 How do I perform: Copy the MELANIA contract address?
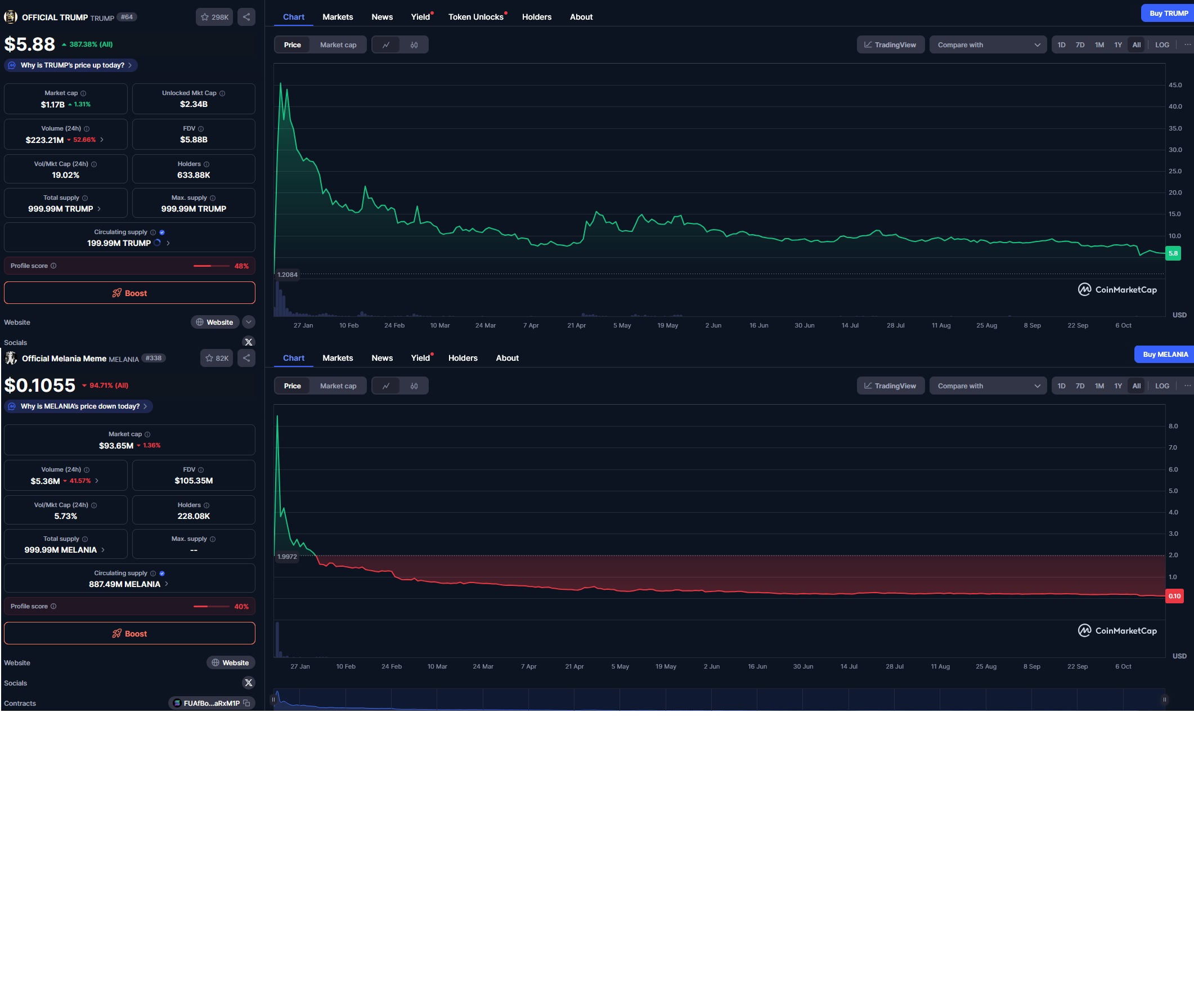(x=247, y=703)
